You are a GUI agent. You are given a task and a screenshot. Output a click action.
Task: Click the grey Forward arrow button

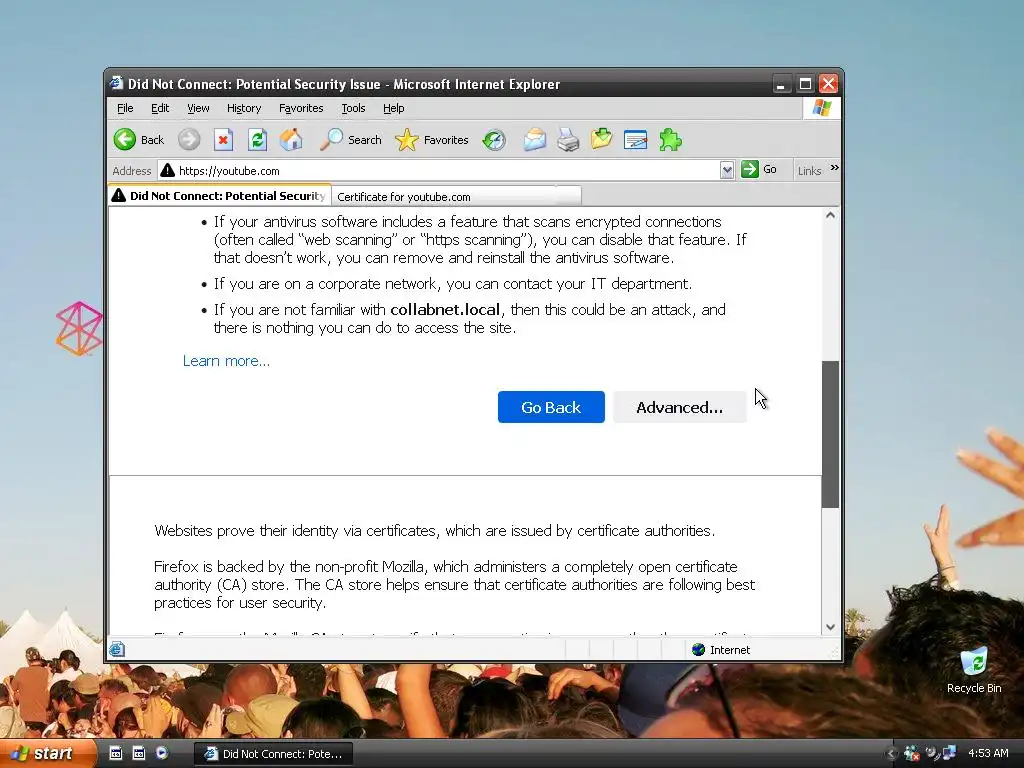coord(189,140)
